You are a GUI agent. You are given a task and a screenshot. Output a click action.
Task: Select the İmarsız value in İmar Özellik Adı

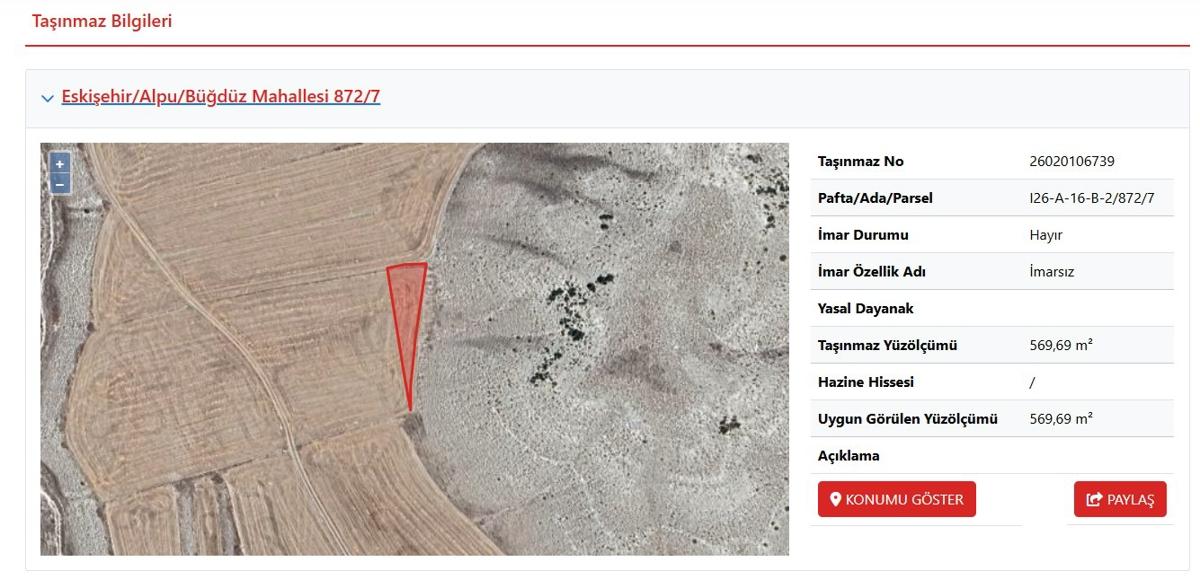point(1051,272)
